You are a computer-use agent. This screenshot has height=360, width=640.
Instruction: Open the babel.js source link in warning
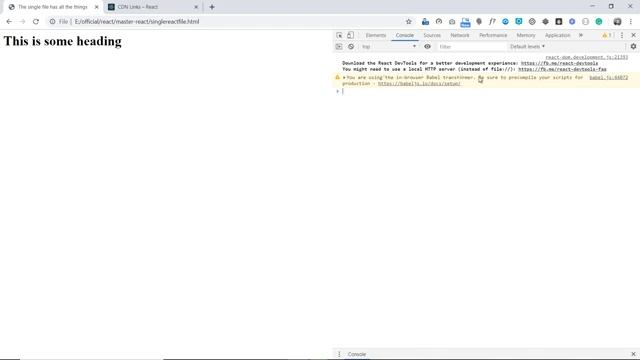609,78
